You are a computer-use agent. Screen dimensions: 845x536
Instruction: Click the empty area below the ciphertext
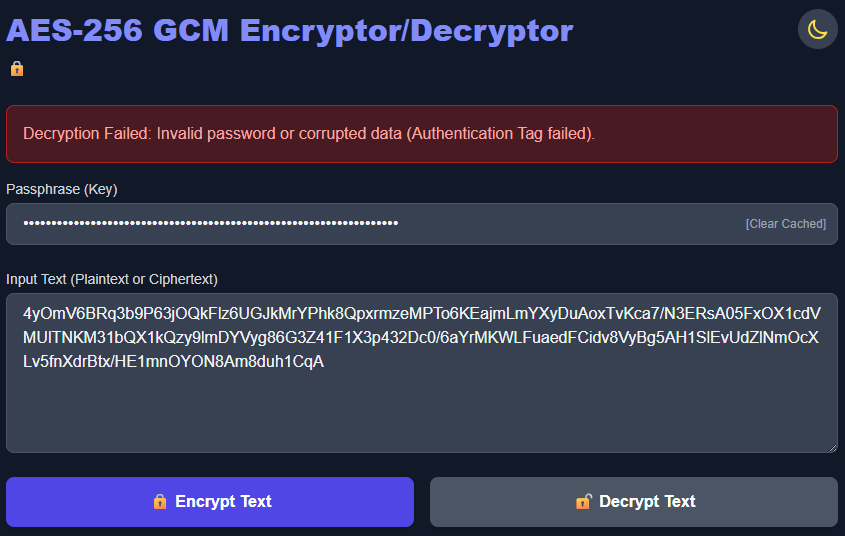pos(421,415)
